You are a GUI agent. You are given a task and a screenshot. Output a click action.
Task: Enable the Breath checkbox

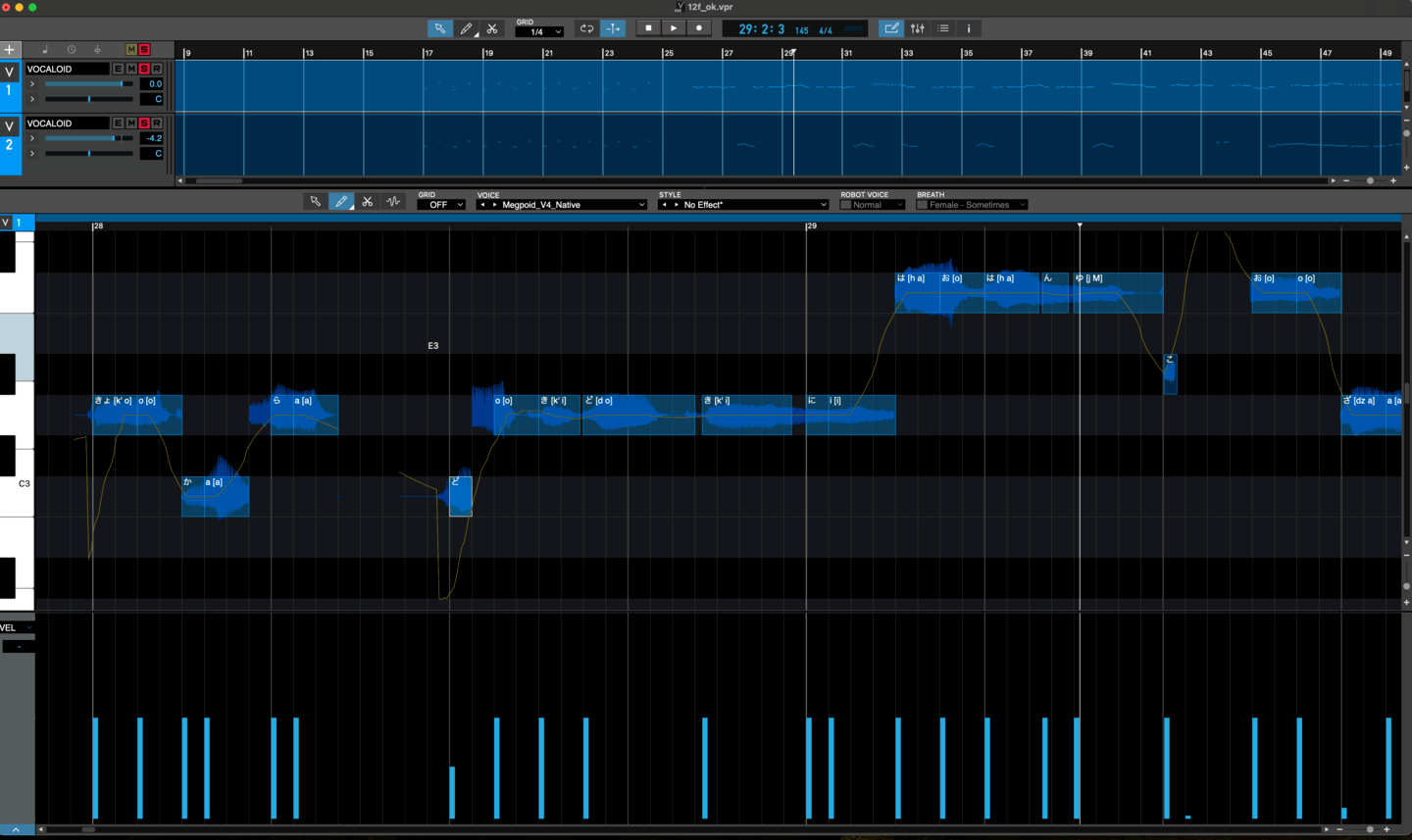(922, 205)
